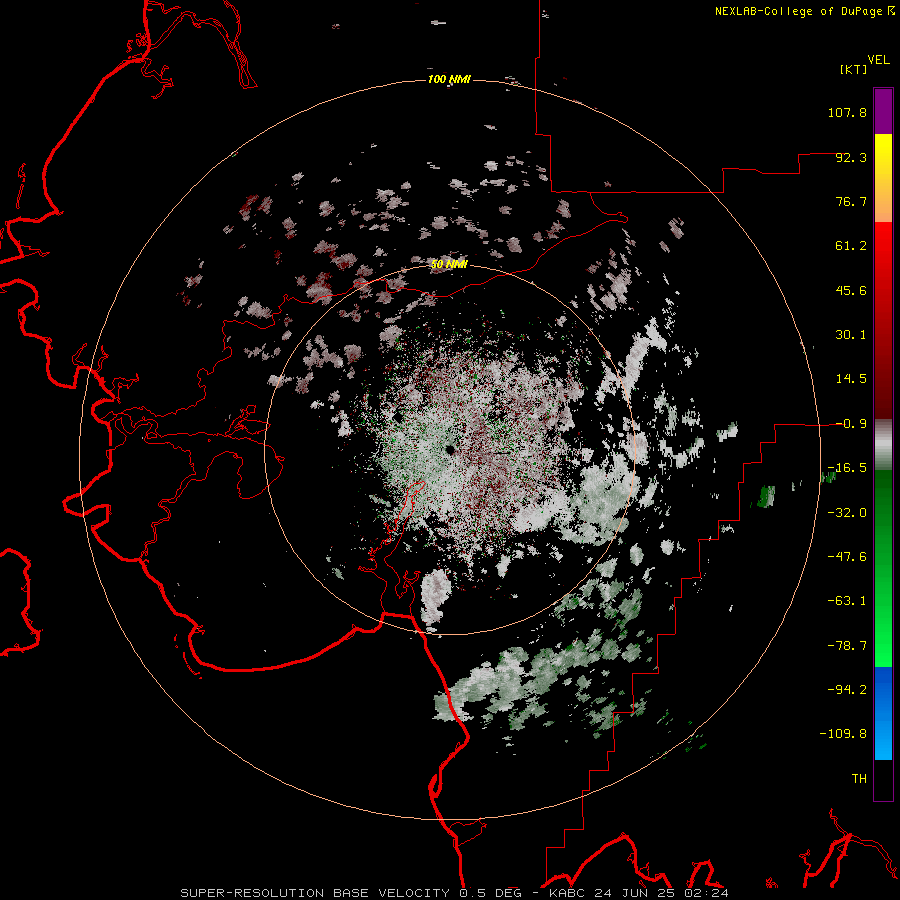This screenshot has height=900, width=900.
Task: Click the -32.0 legend value
Action: (847, 513)
